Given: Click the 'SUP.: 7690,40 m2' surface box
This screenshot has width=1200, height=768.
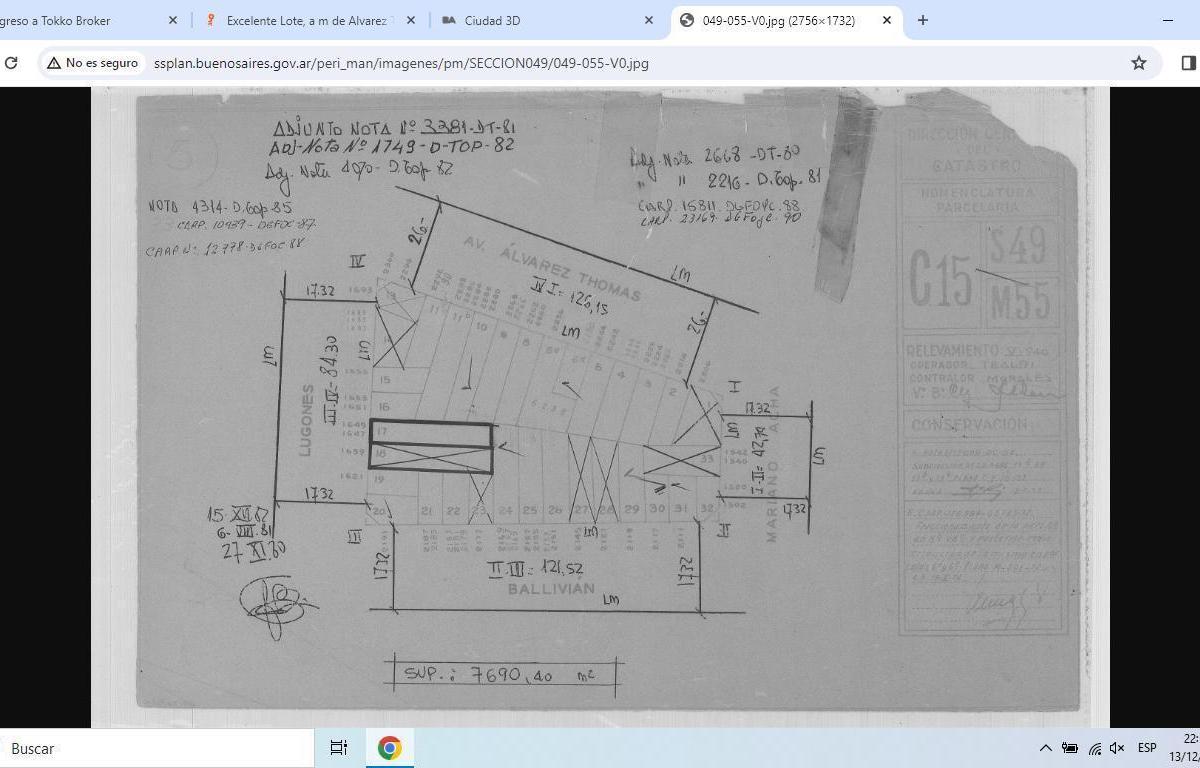Looking at the screenshot, I should [x=504, y=674].
